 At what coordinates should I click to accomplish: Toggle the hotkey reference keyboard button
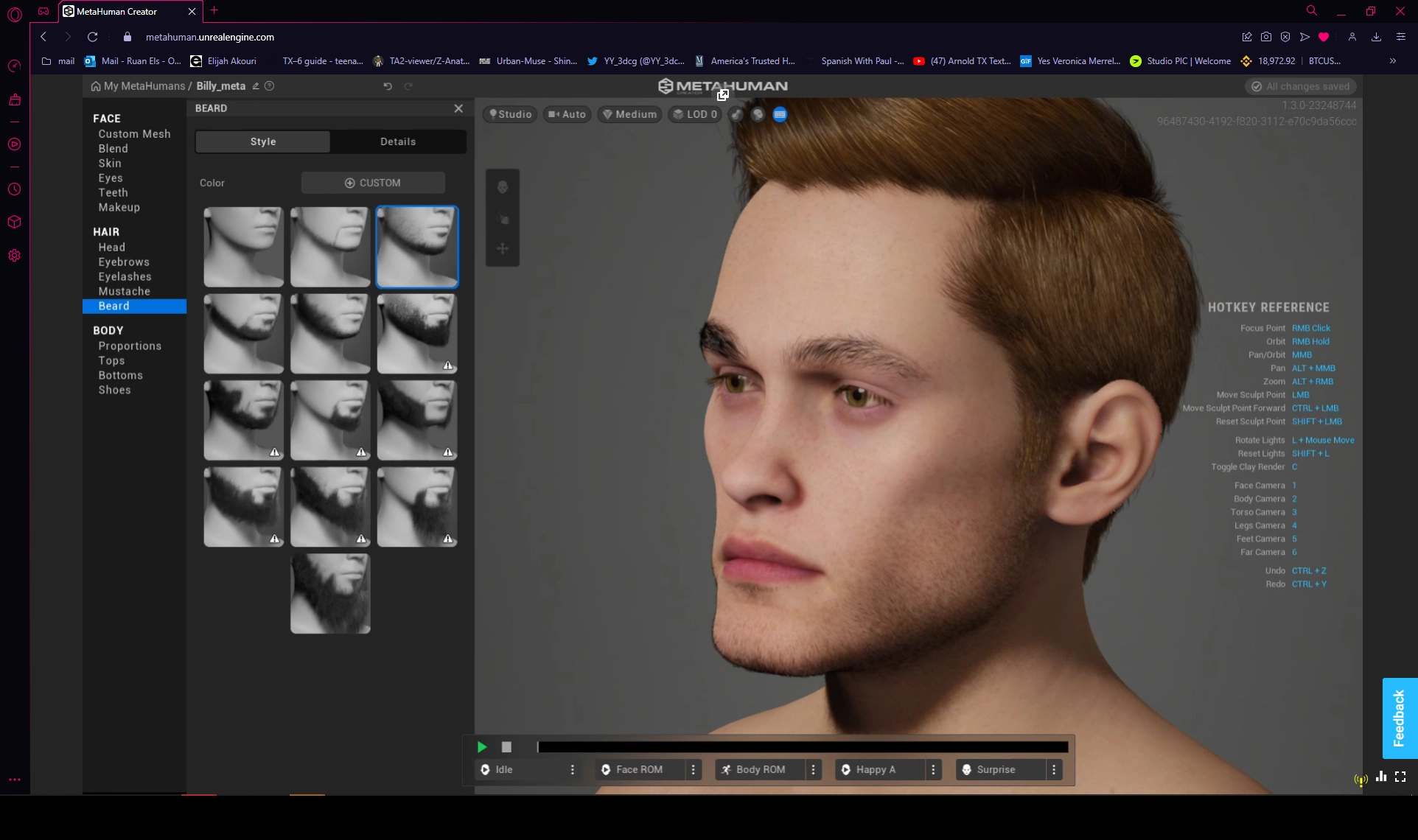(780, 114)
